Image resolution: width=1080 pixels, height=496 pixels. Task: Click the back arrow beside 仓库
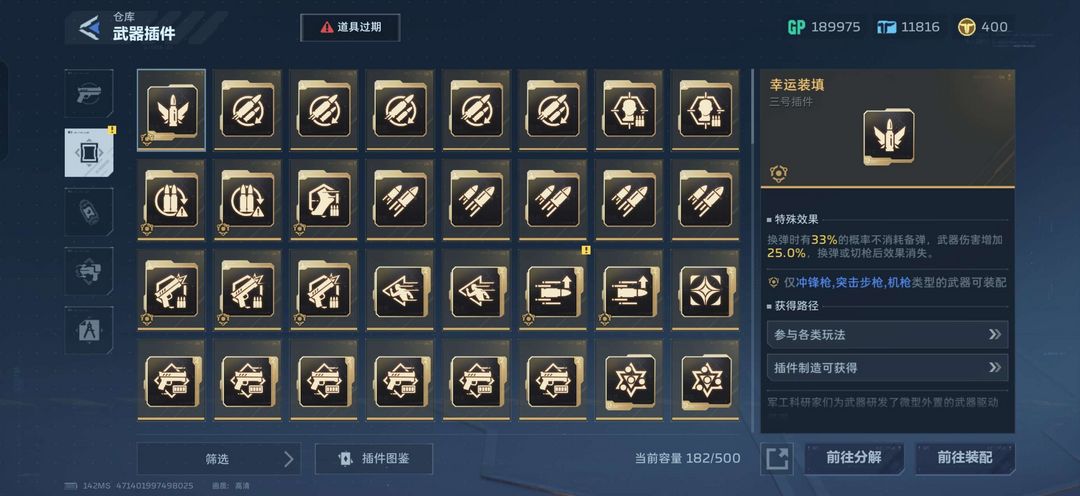click(x=88, y=27)
